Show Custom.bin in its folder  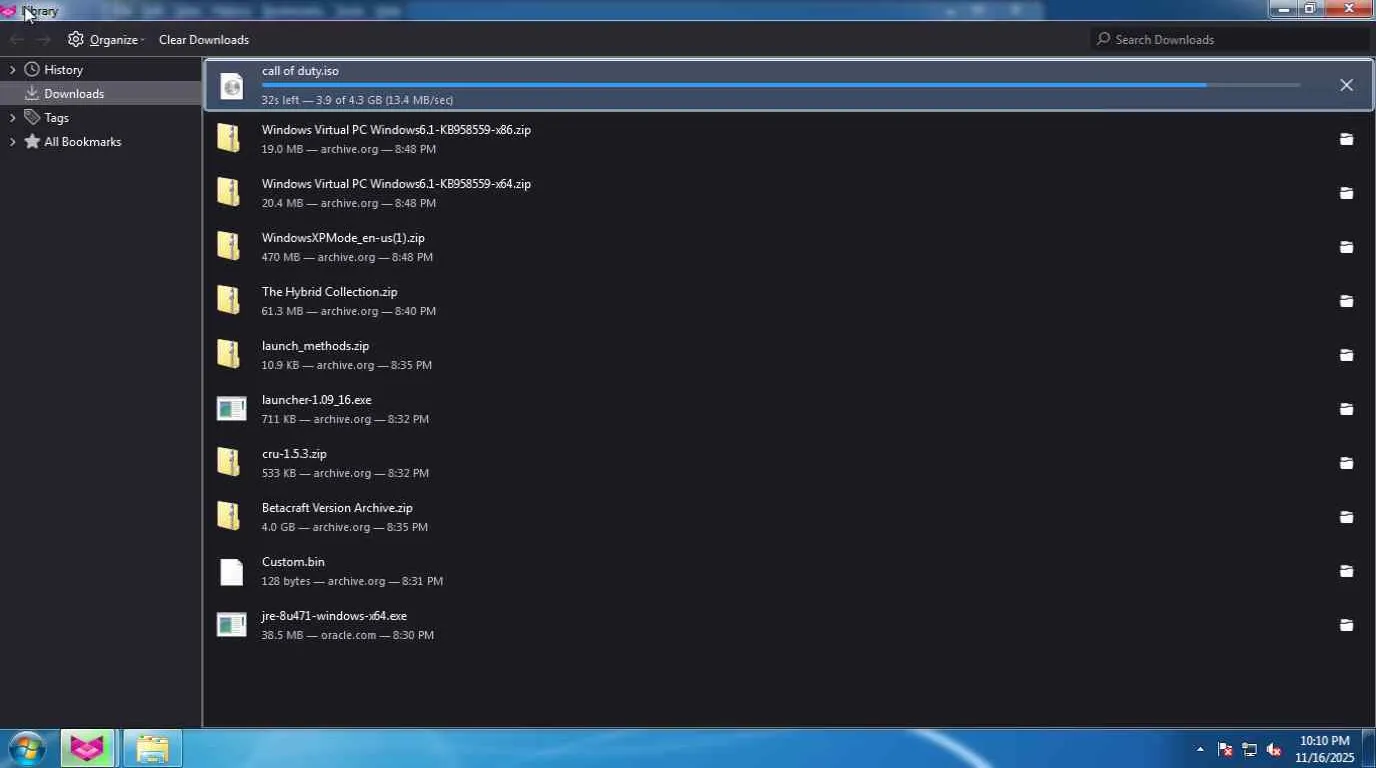[1346, 571]
